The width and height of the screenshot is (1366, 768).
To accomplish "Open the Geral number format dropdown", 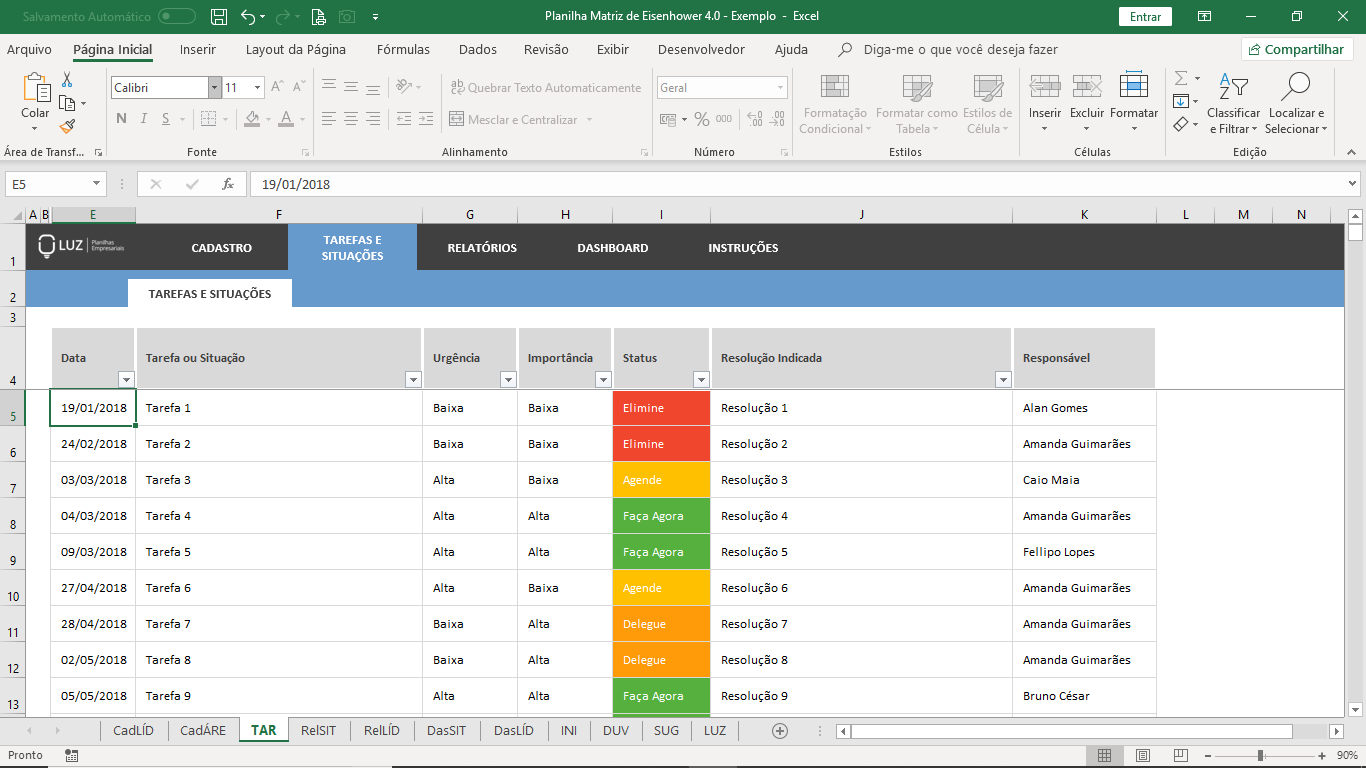I will tap(780, 88).
